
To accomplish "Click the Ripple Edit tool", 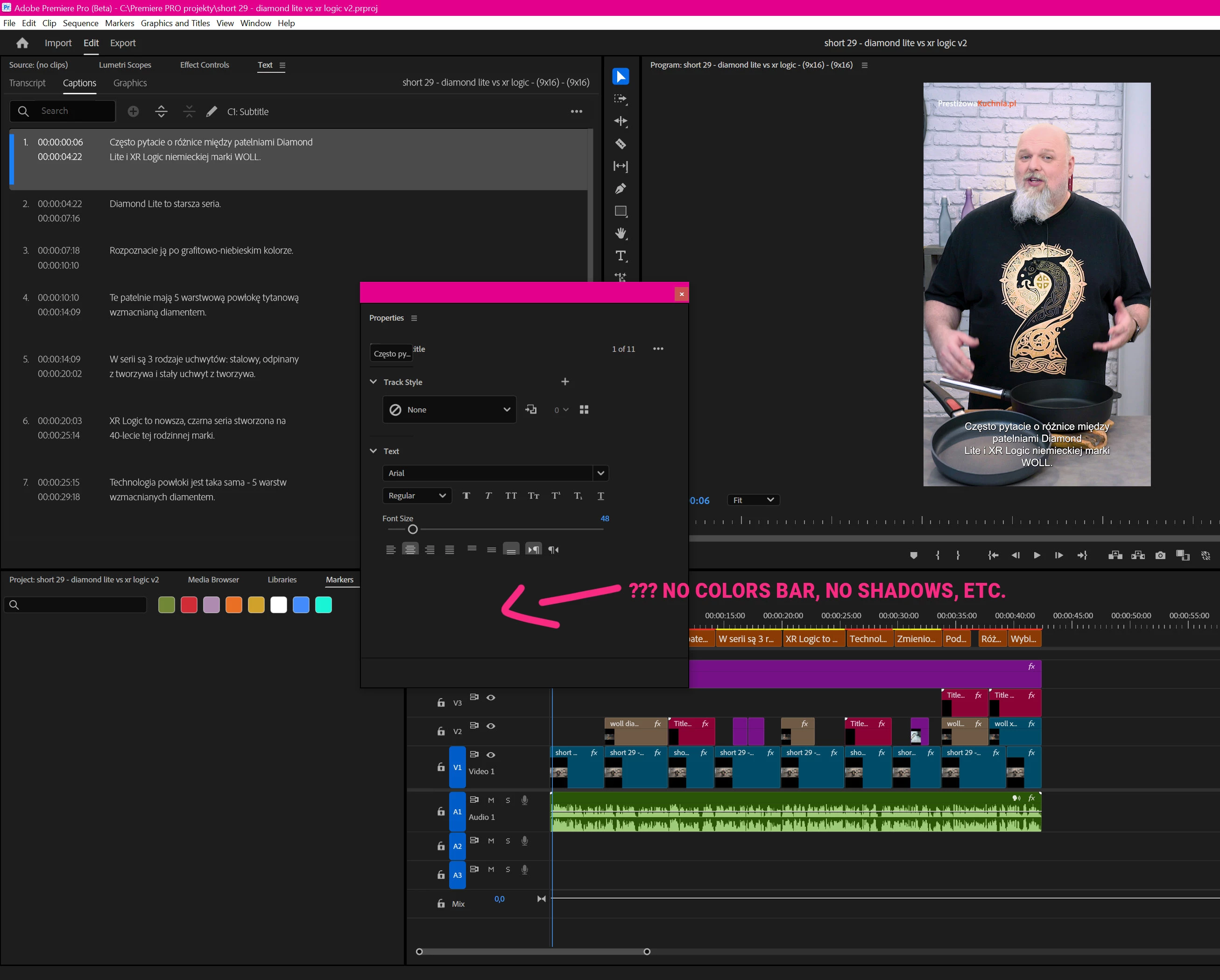I will pyautogui.click(x=621, y=121).
